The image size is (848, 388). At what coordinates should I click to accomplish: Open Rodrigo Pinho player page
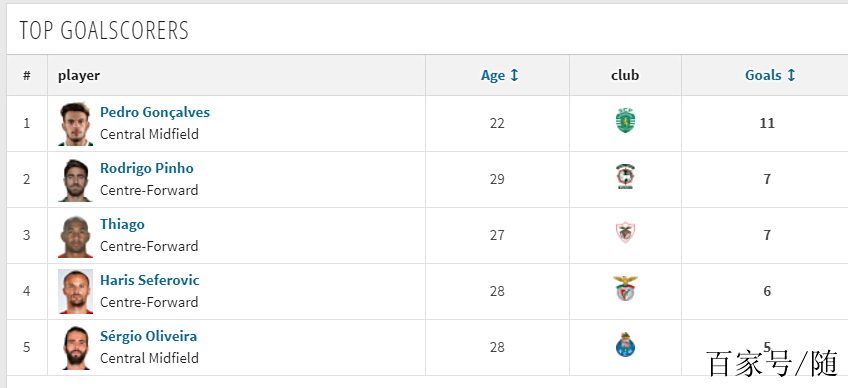[x=147, y=168]
